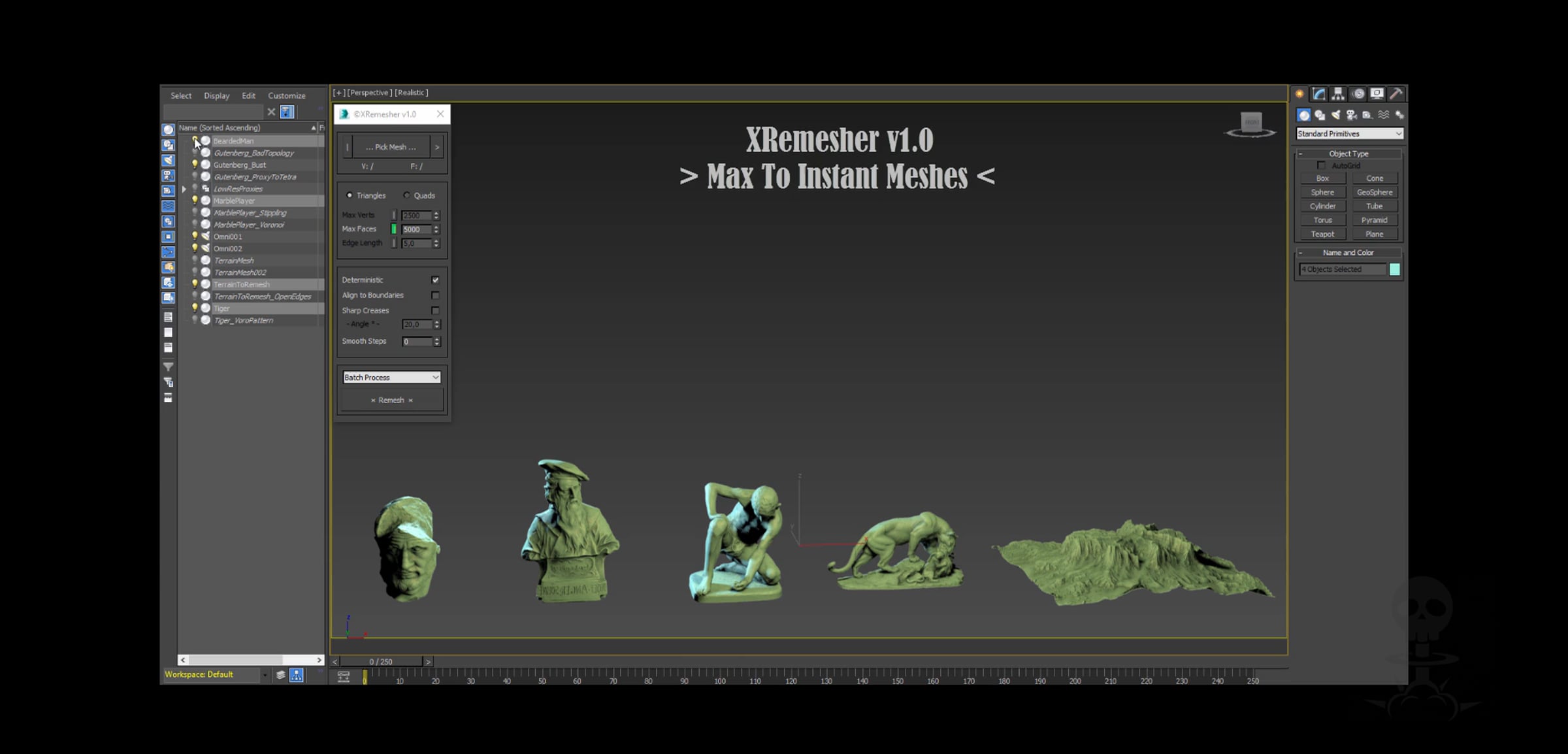1568x754 pixels.
Task: Open the Customize menu
Action: pos(286,95)
